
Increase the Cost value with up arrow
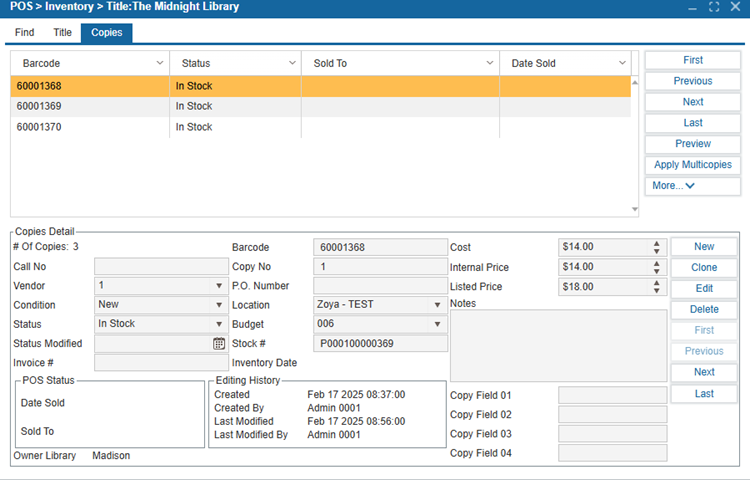click(x=657, y=243)
